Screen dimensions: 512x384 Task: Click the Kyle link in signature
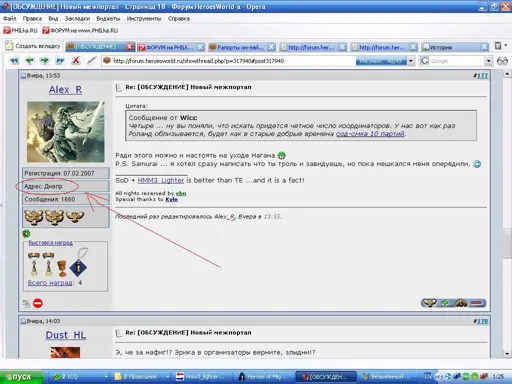[171, 199]
